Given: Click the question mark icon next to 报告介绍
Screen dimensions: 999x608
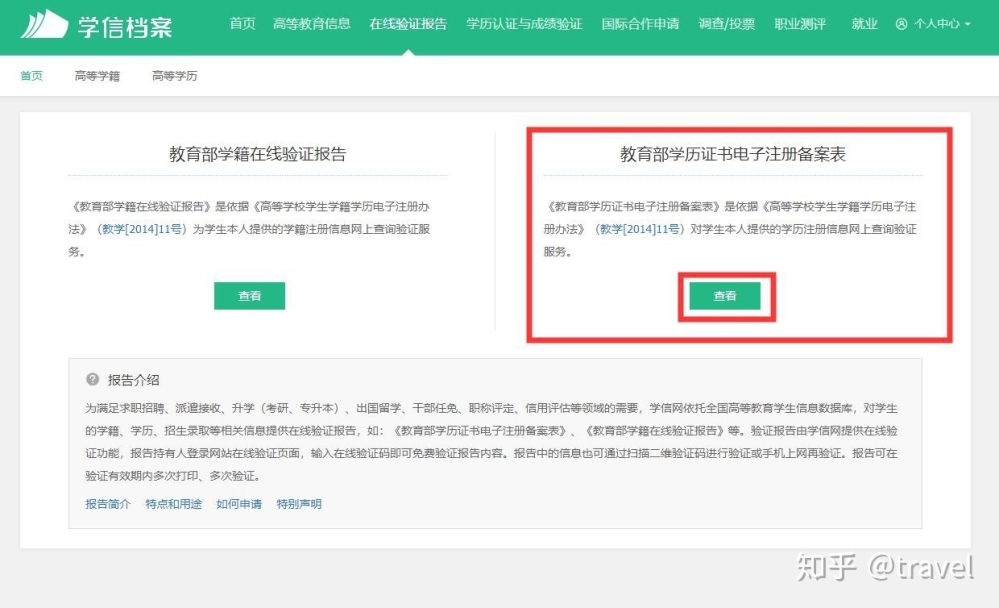Looking at the screenshot, I should [x=92, y=379].
